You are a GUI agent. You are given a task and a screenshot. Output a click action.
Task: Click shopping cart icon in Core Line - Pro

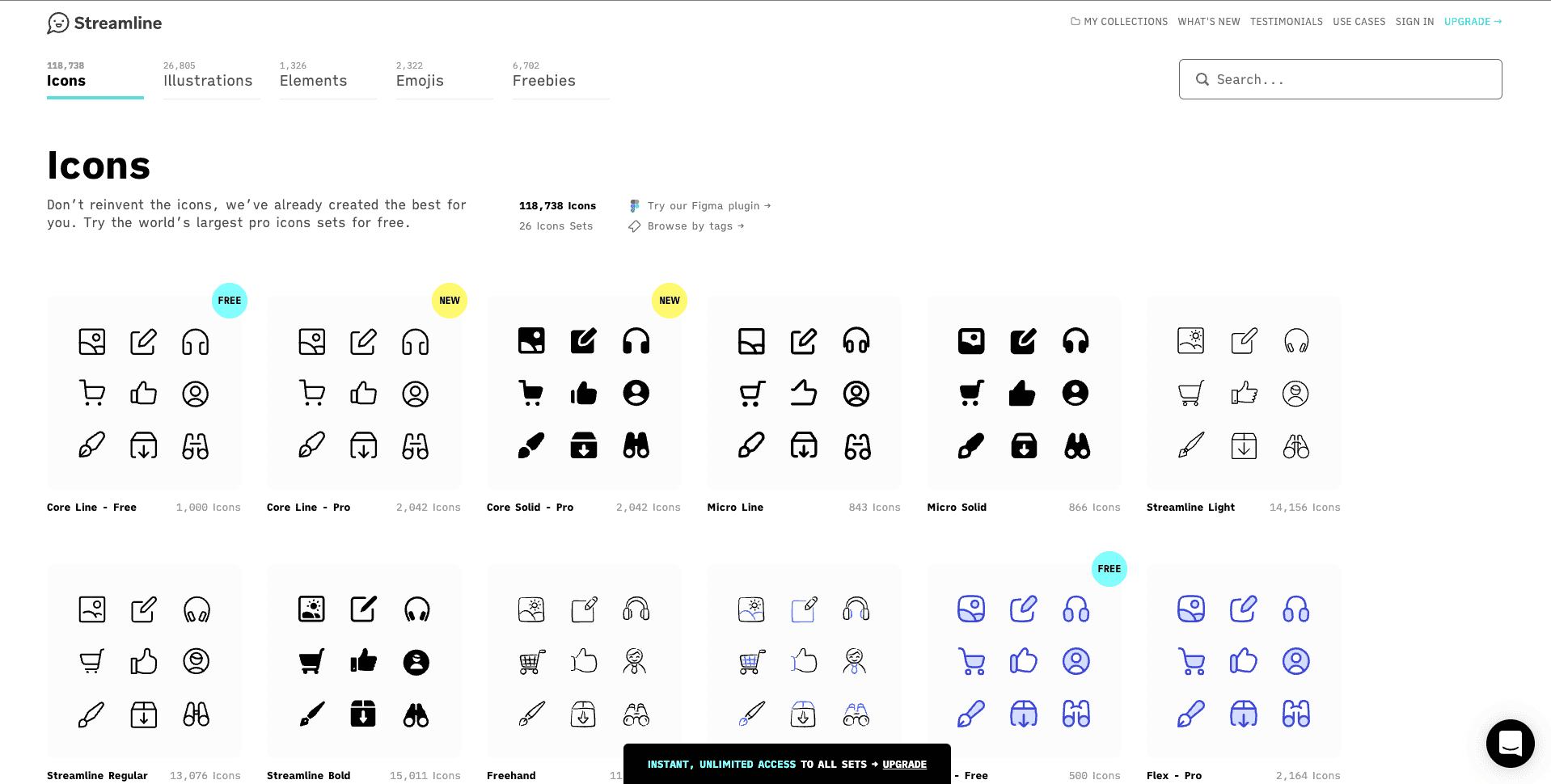(312, 393)
